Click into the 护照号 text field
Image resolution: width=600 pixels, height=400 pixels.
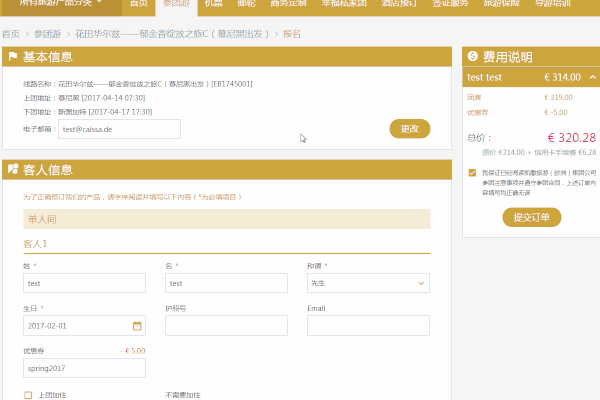click(x=226, y=325)
